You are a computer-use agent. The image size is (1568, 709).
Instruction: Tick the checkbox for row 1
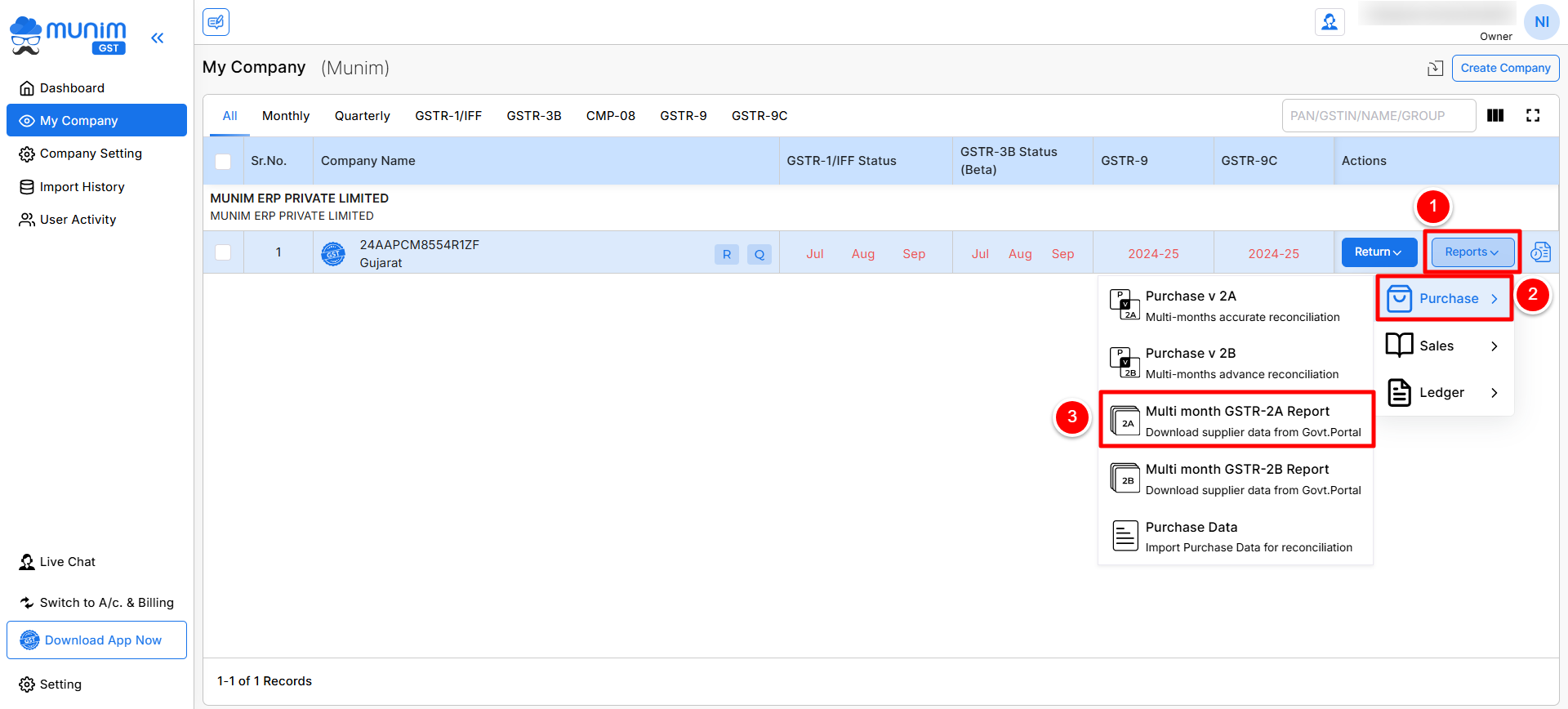click(x=223, y=252)
